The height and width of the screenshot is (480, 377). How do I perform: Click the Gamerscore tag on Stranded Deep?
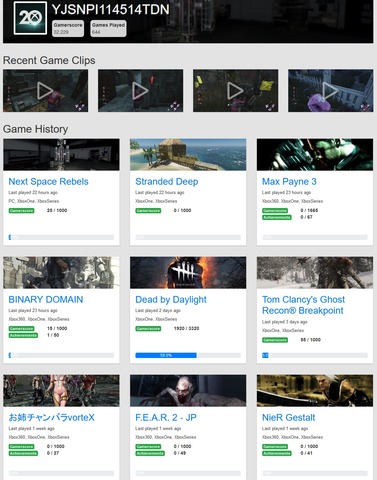pos(148,211)
